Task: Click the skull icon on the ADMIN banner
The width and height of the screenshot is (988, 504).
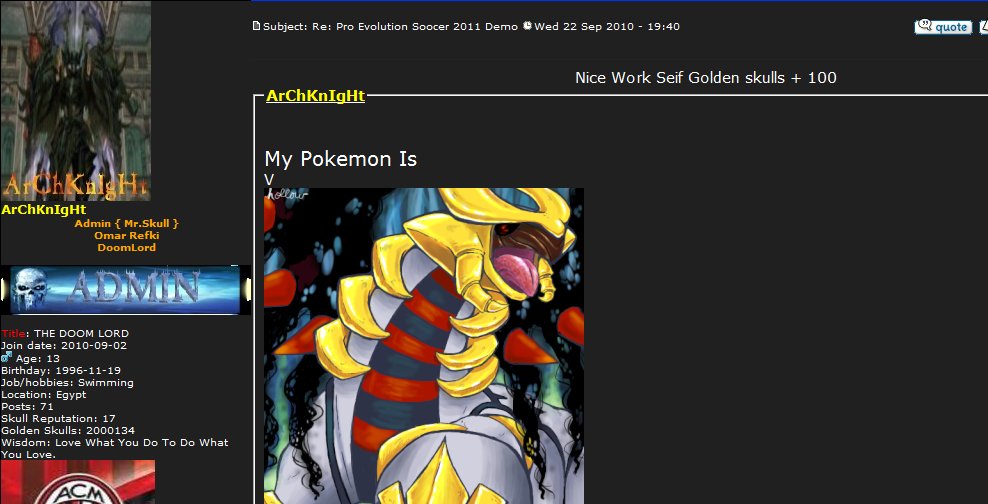Action: tap(29, 289)
